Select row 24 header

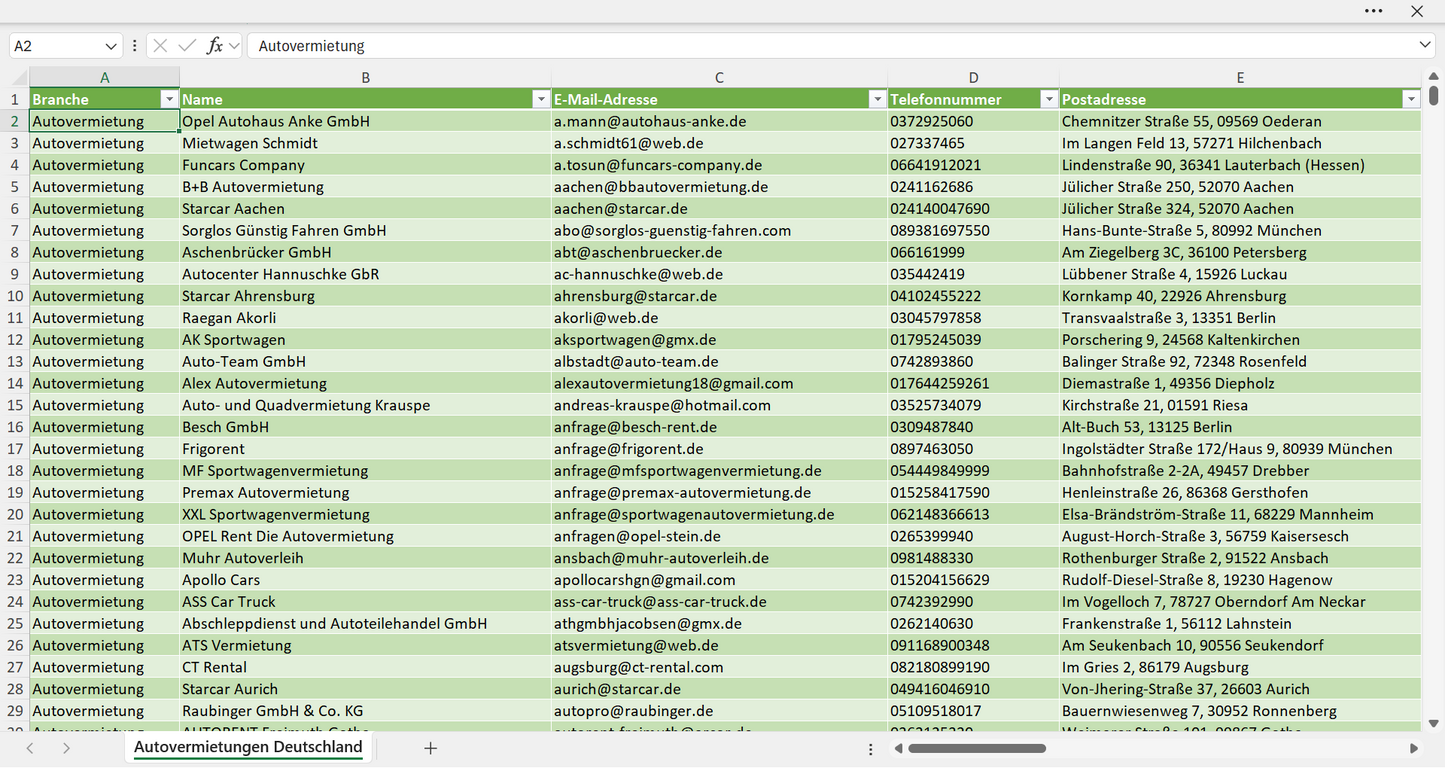tap(15, 602)
